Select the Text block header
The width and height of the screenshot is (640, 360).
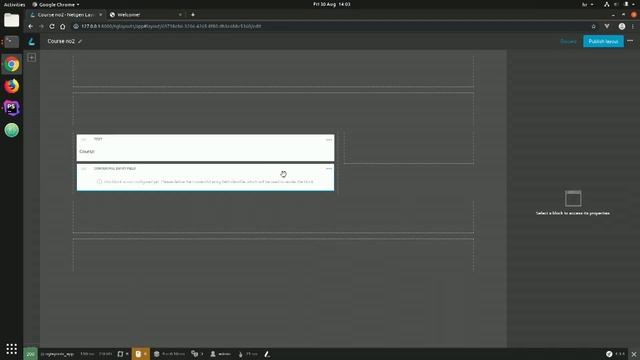pyautogui.click(x=205, y=139)
